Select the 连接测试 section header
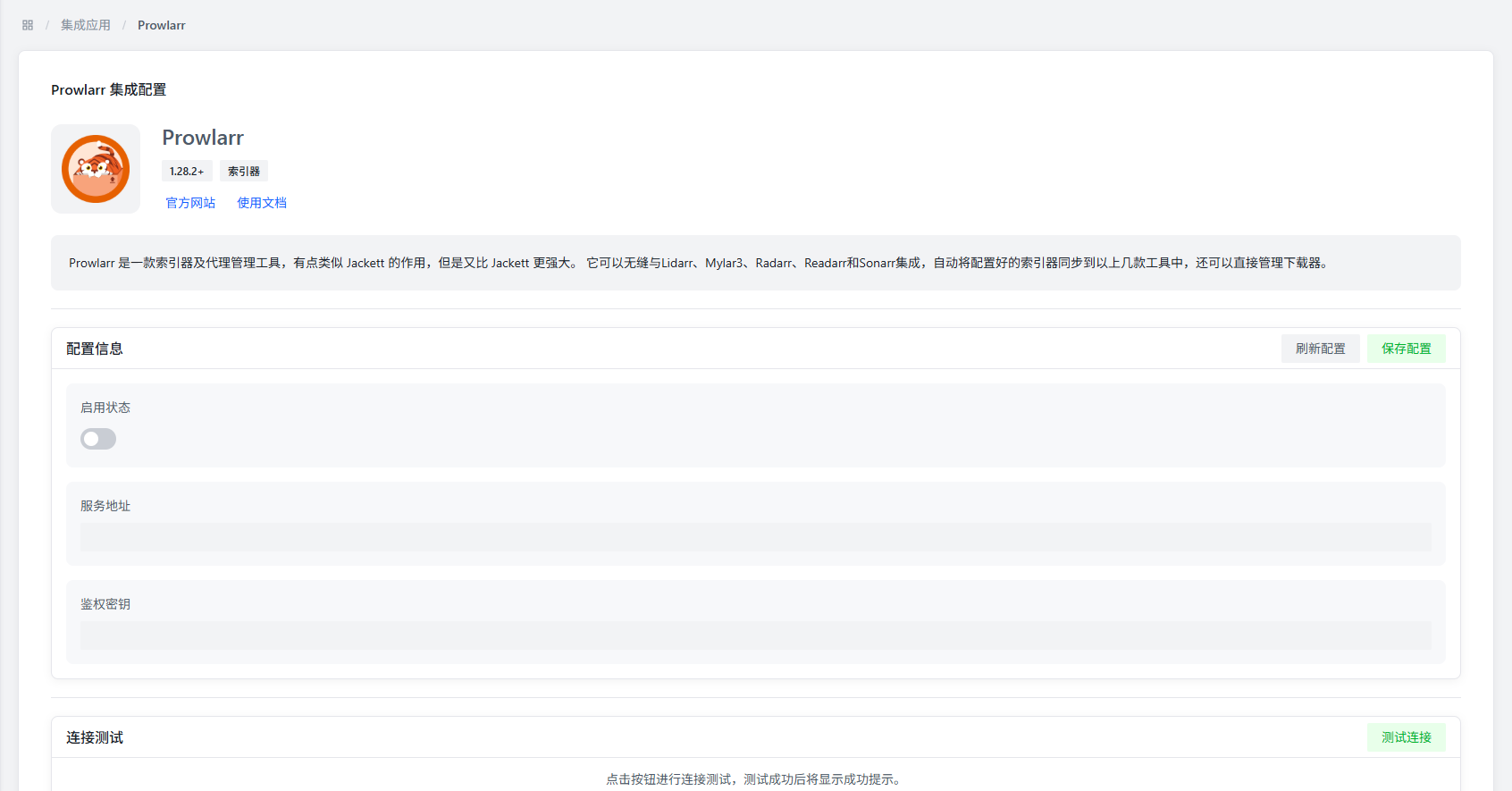1512x791 pixels. (95, 737)
